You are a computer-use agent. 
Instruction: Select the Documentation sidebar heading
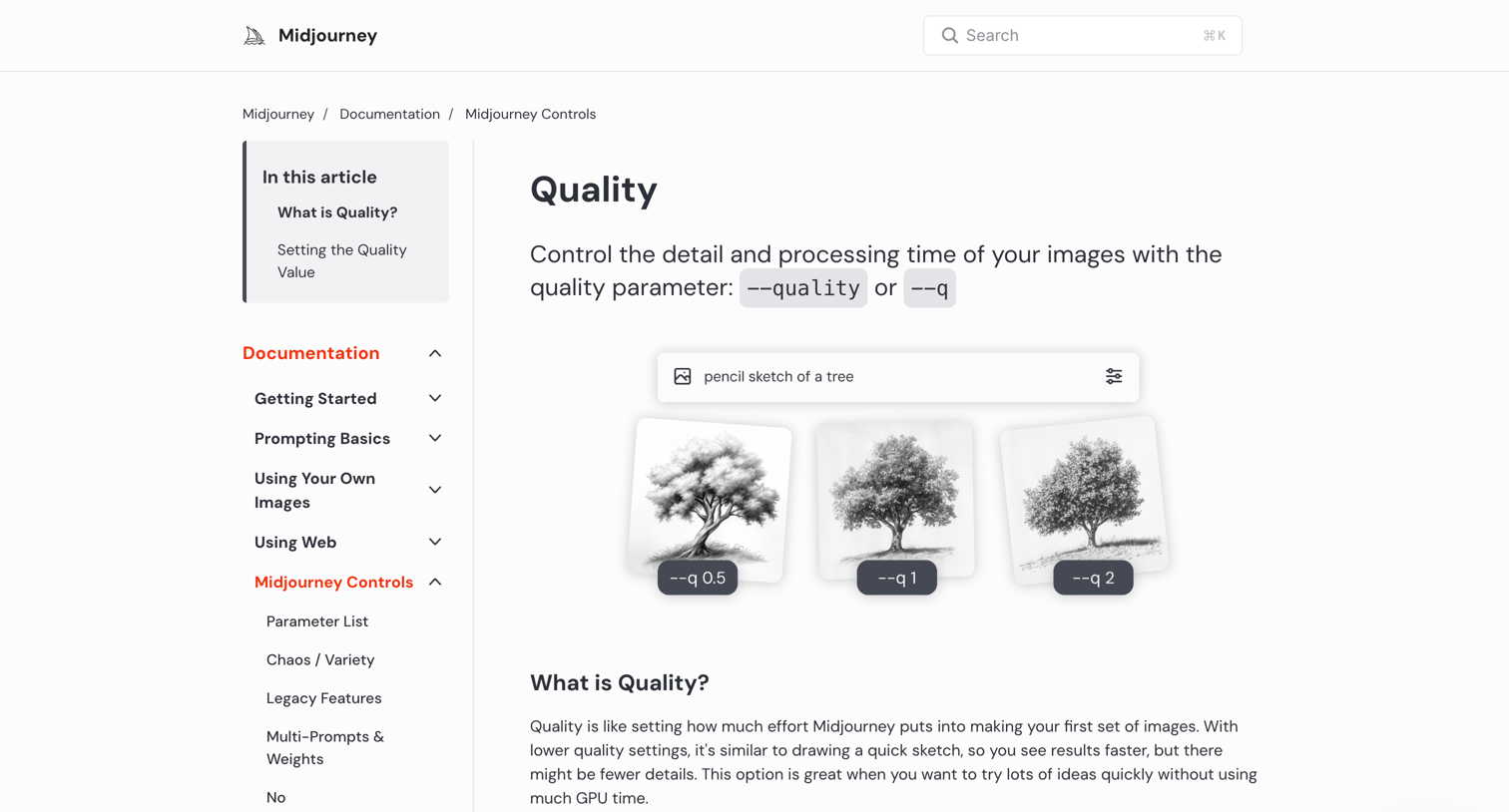[x=311, y=353]
